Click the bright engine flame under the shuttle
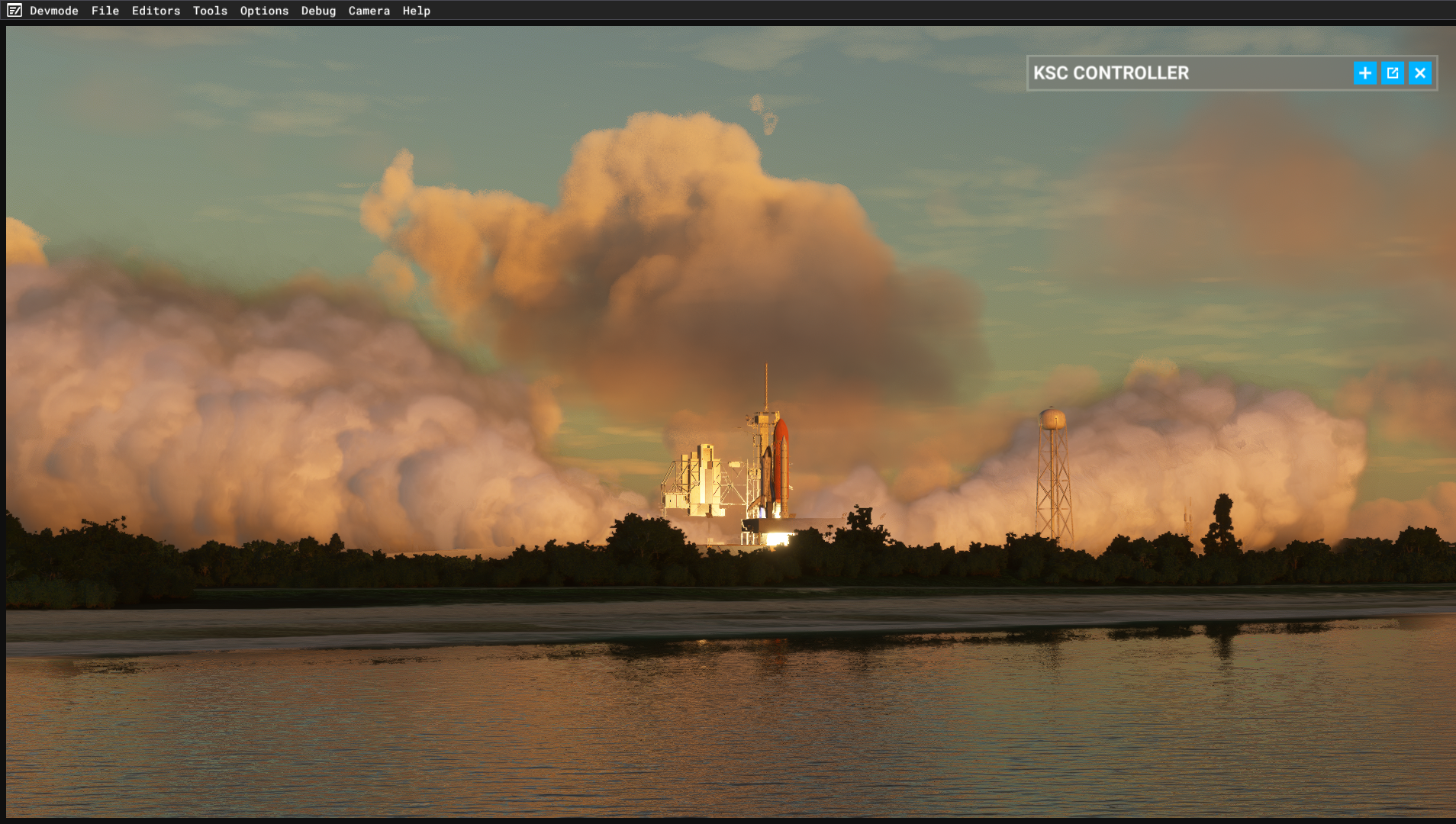 pos(776,539)
